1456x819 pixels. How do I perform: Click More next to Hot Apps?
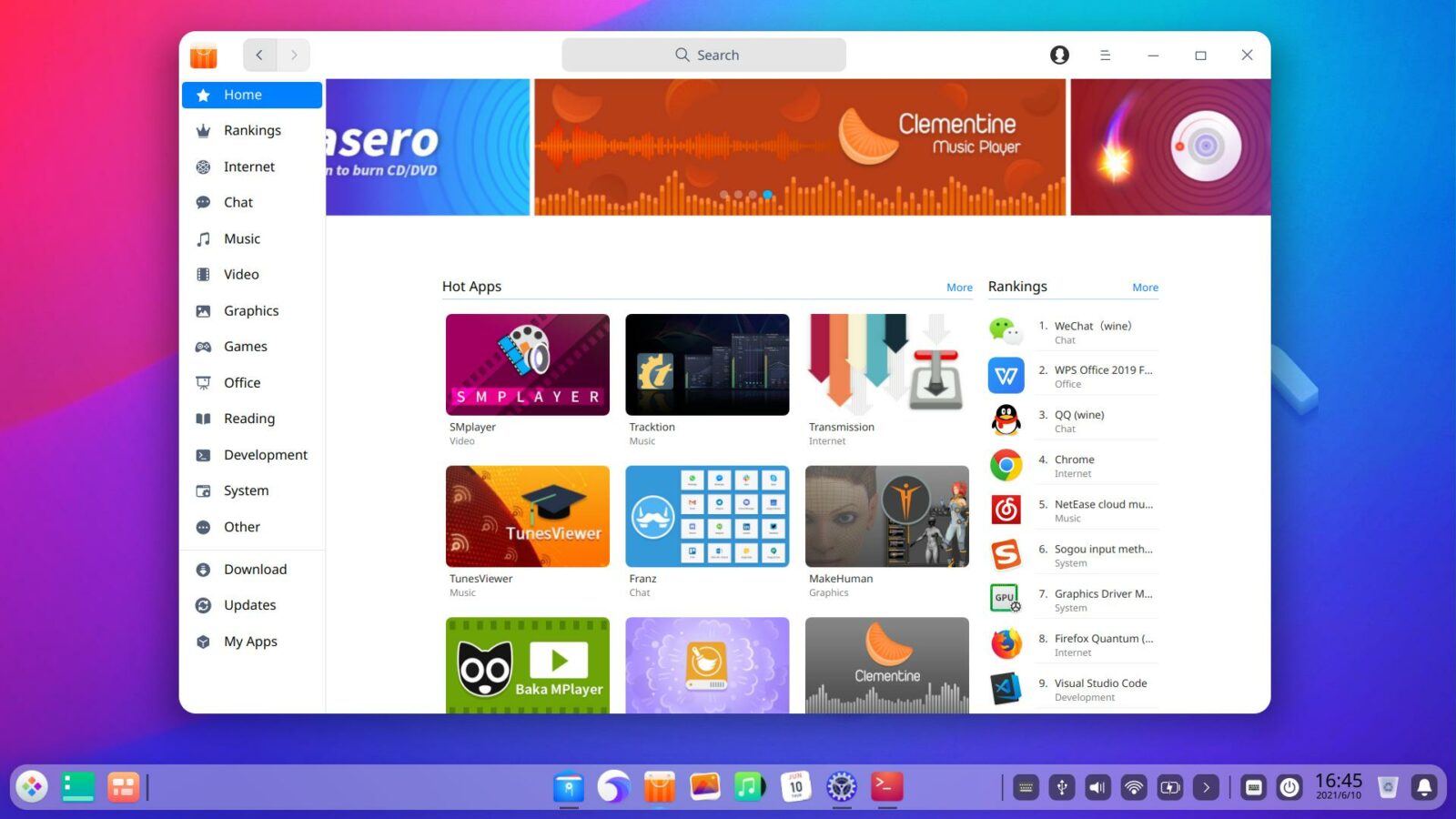click(x=958, y=287)
